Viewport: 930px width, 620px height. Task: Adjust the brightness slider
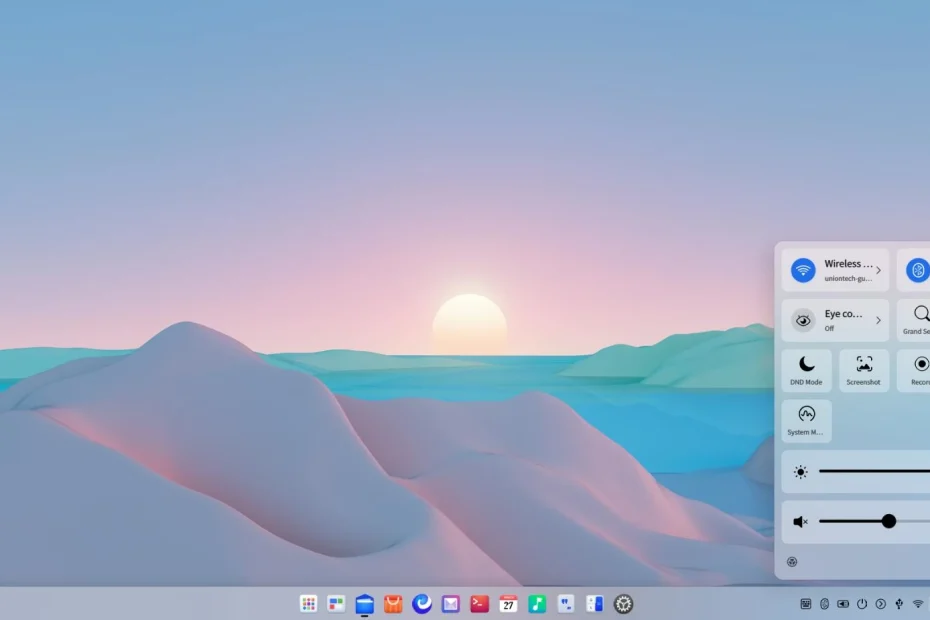tap(880, 470)
